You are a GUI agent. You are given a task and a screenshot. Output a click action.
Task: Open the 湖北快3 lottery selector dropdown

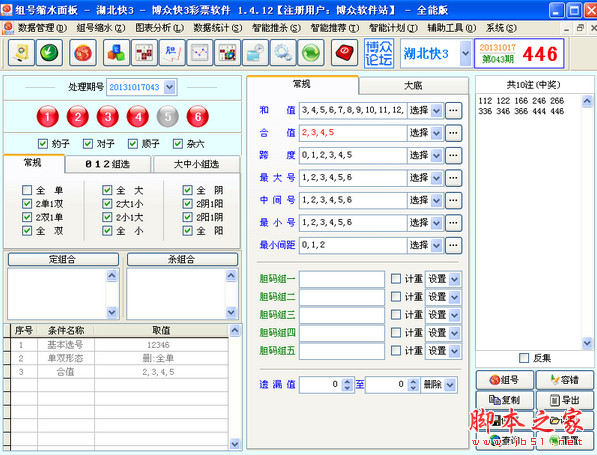click(465, 53)
